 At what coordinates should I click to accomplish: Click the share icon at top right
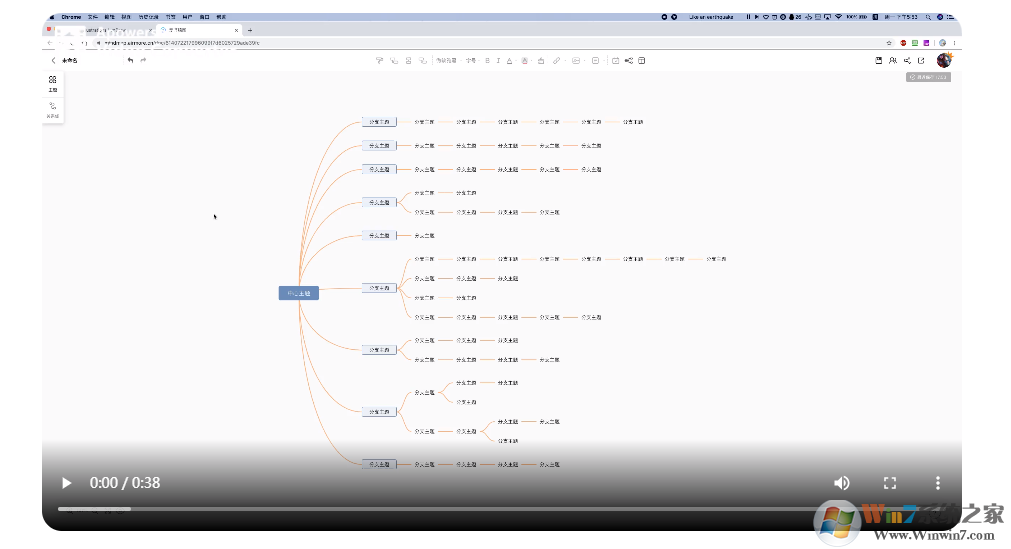(x=906, y=61)
